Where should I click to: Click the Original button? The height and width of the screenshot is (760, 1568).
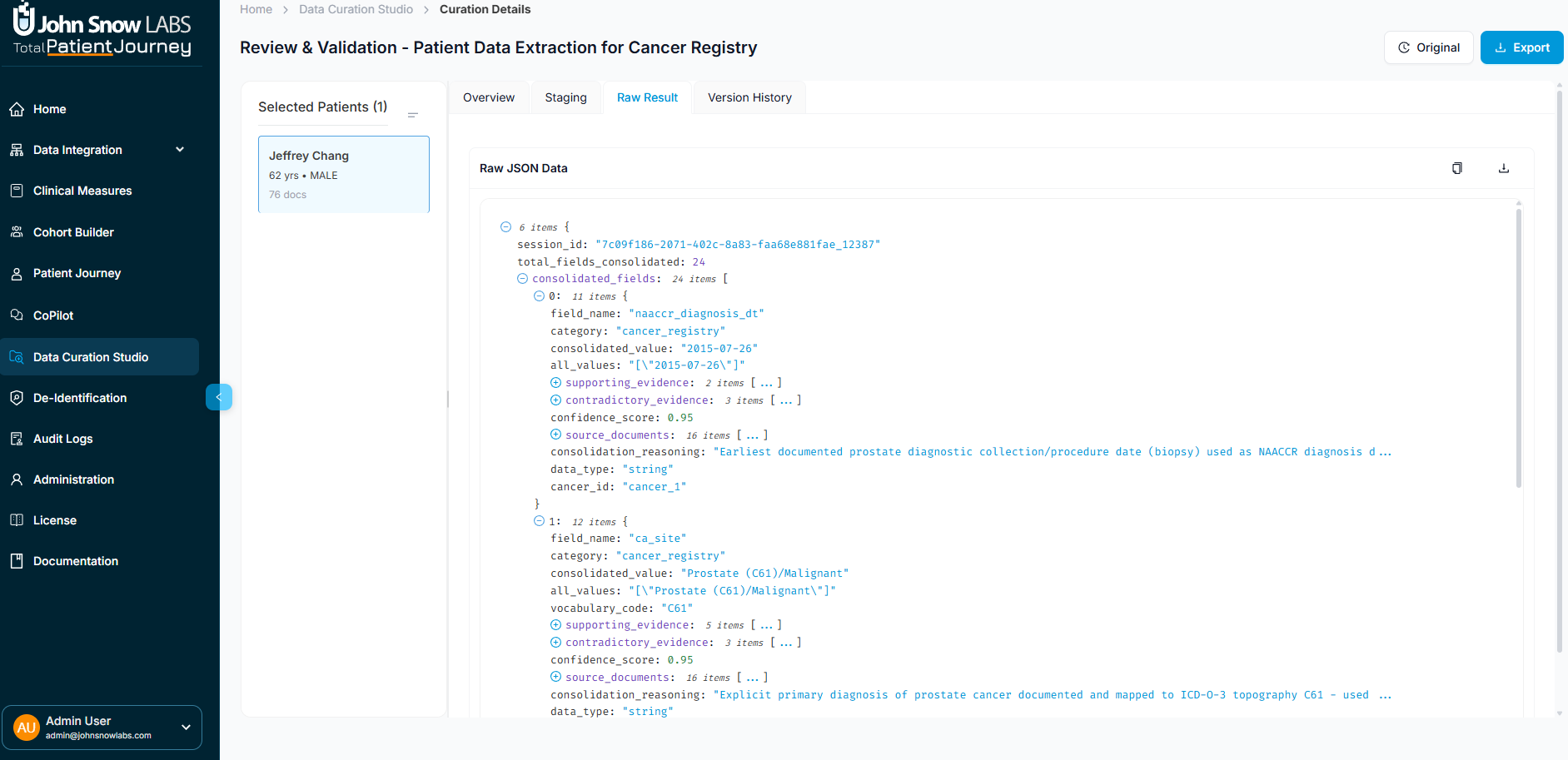tap(1428, 47)
